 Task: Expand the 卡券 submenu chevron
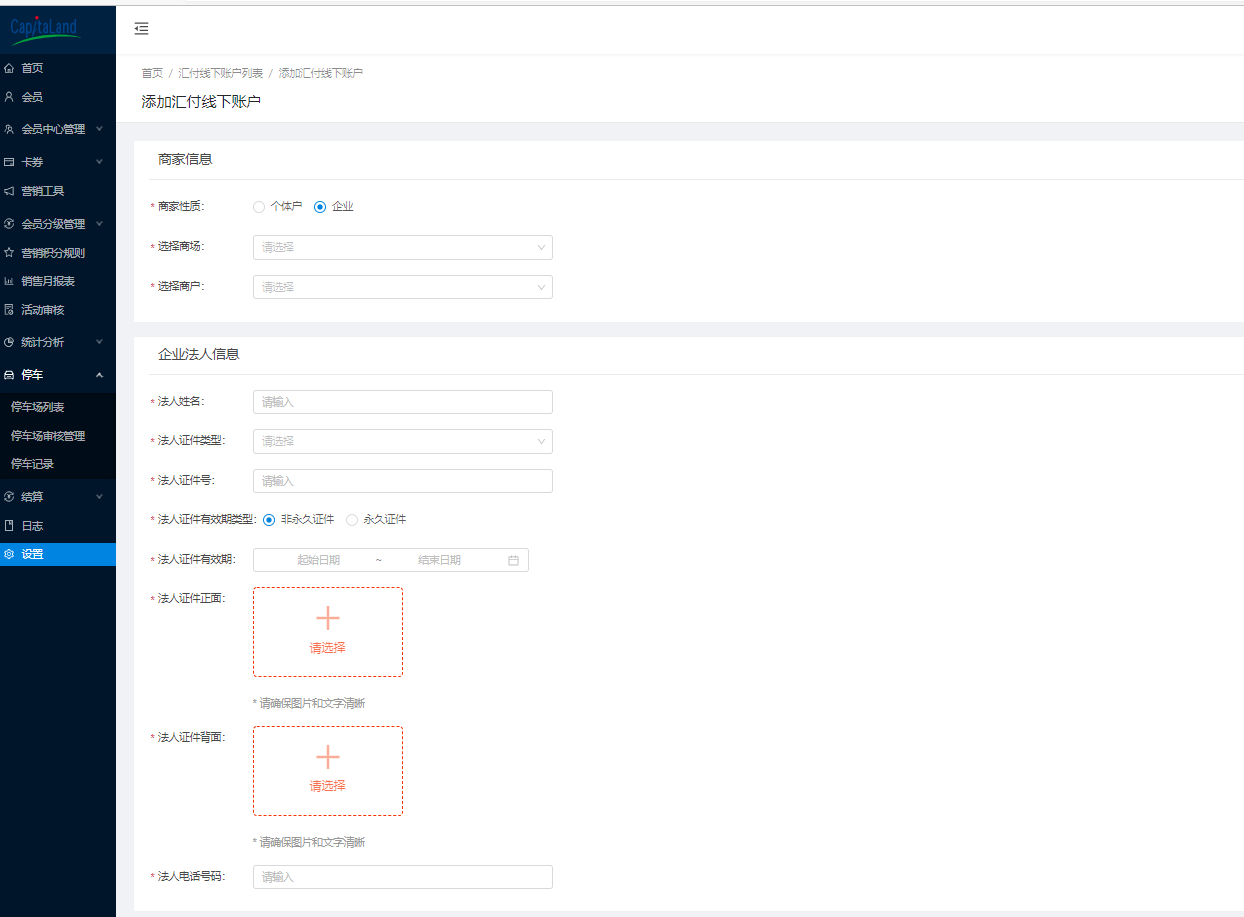99,162
